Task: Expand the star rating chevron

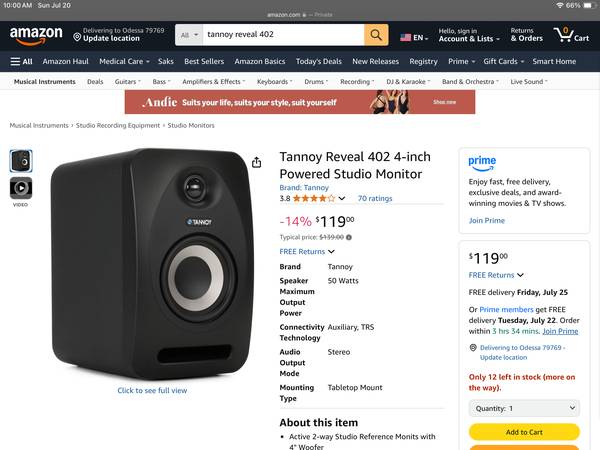Action: [342, 198]
